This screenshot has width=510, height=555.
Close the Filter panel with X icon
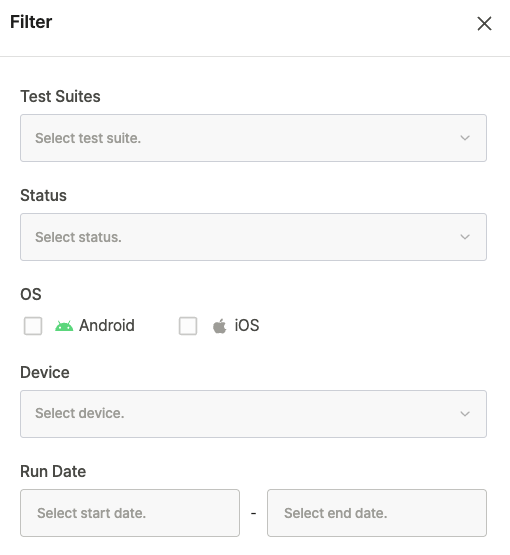pos(484,24)
